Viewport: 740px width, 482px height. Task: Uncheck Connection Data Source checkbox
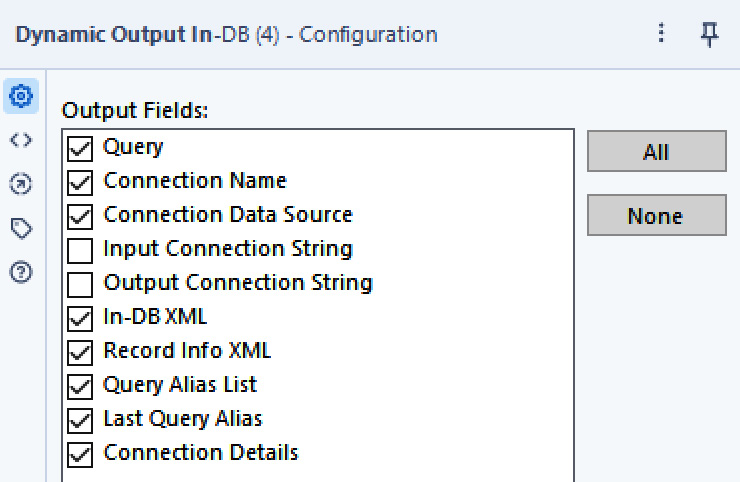(80, 217)
